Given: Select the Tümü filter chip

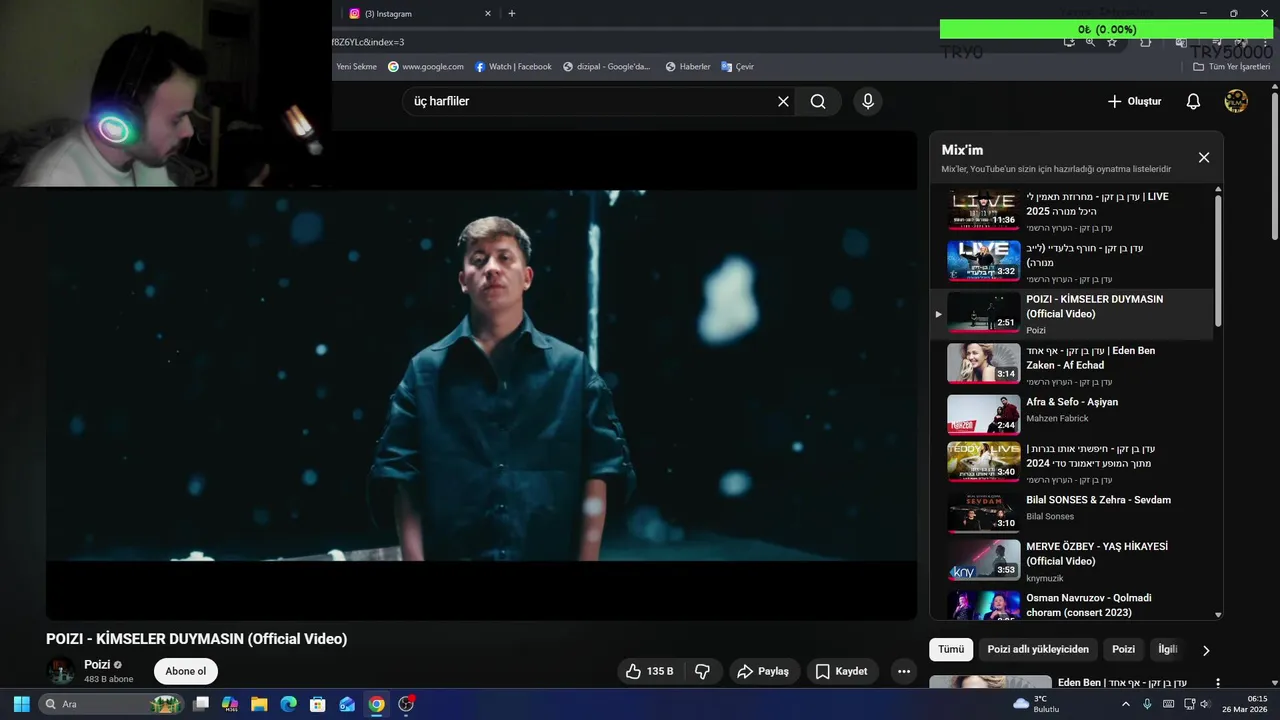Looking at the screenshot, I should [x=951, y=649].
